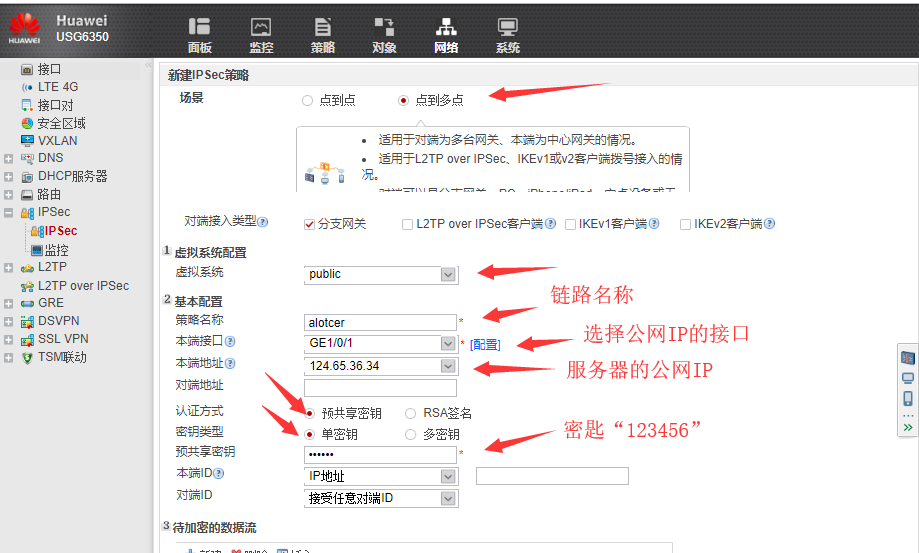Image resolution: width=919 pixels, height=553 pixels.
Task: Click the 策略 policy icon in top navigation
Action: [x=322, y=35]
